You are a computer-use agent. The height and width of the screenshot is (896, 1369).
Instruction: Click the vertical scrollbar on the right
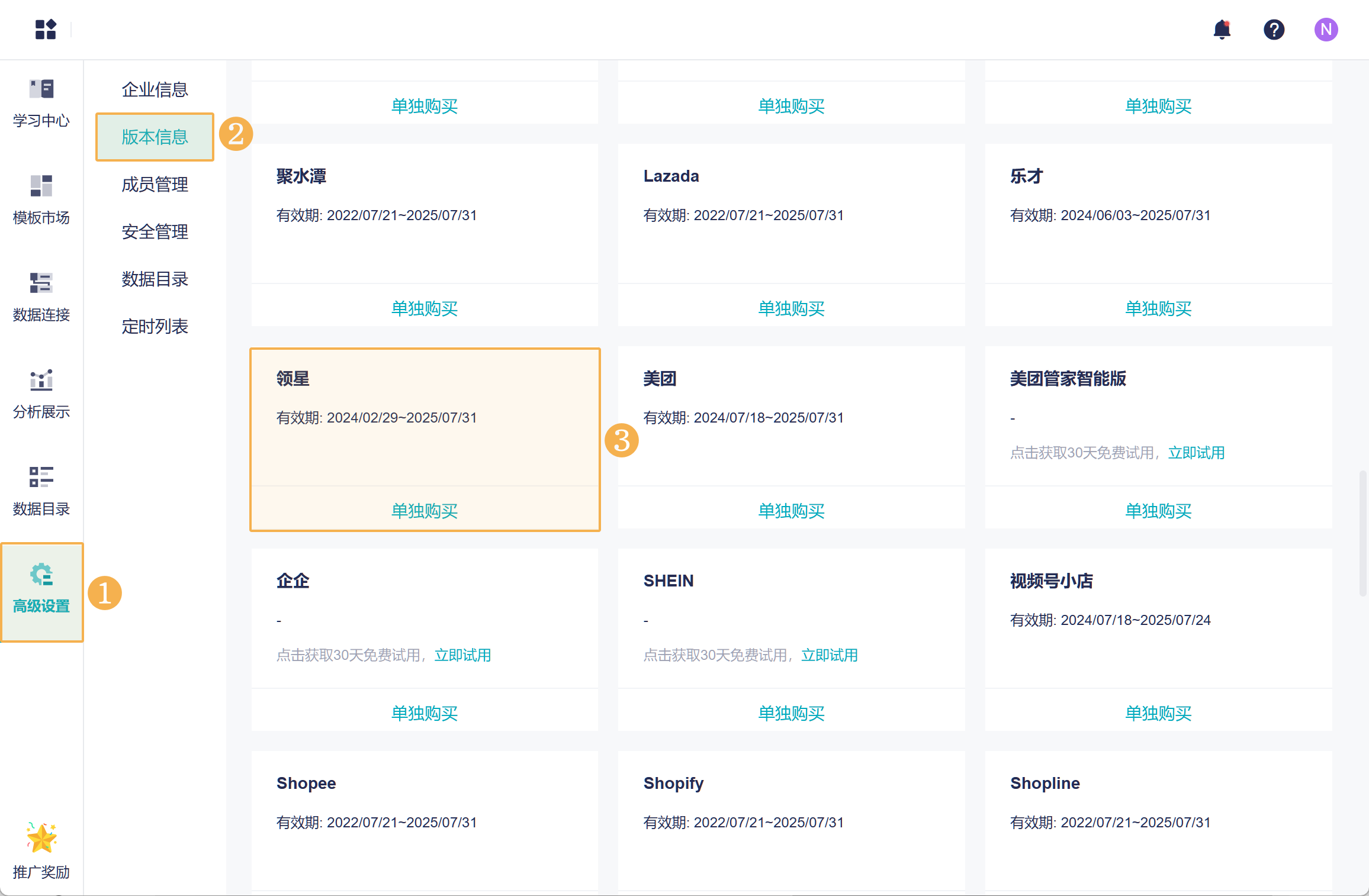pos(1362,533)
